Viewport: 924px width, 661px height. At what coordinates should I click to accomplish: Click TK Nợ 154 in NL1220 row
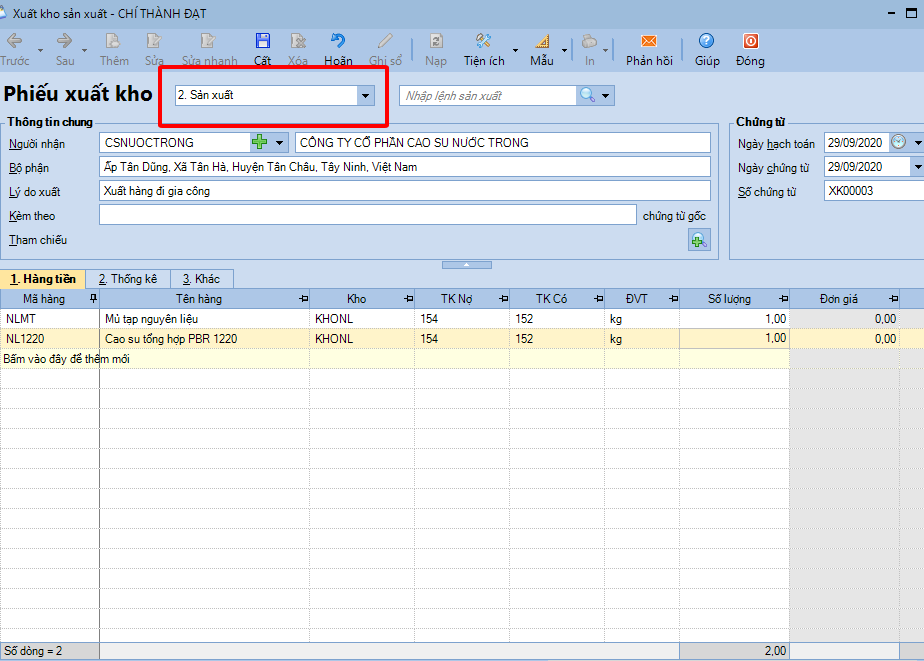click(x=462, y=339)
